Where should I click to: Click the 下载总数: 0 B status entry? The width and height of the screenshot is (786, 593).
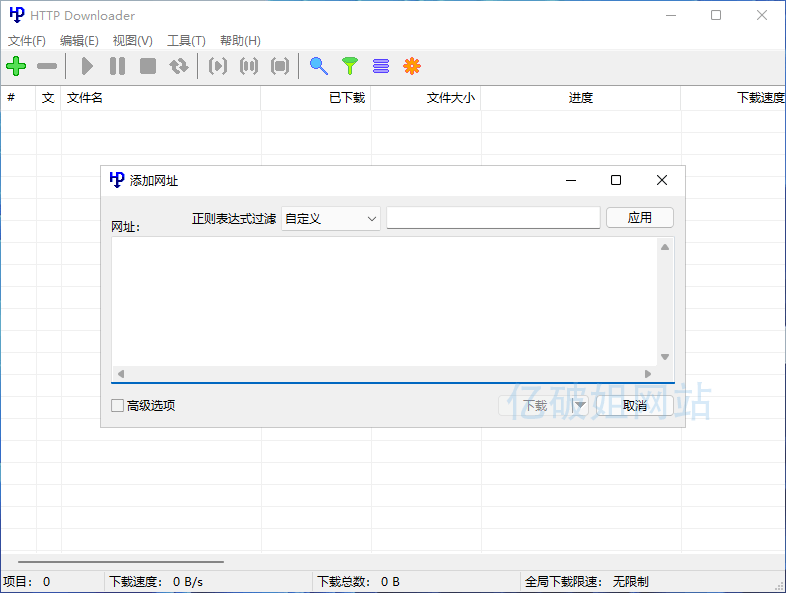pyautogui.click(x=358, y=581)
